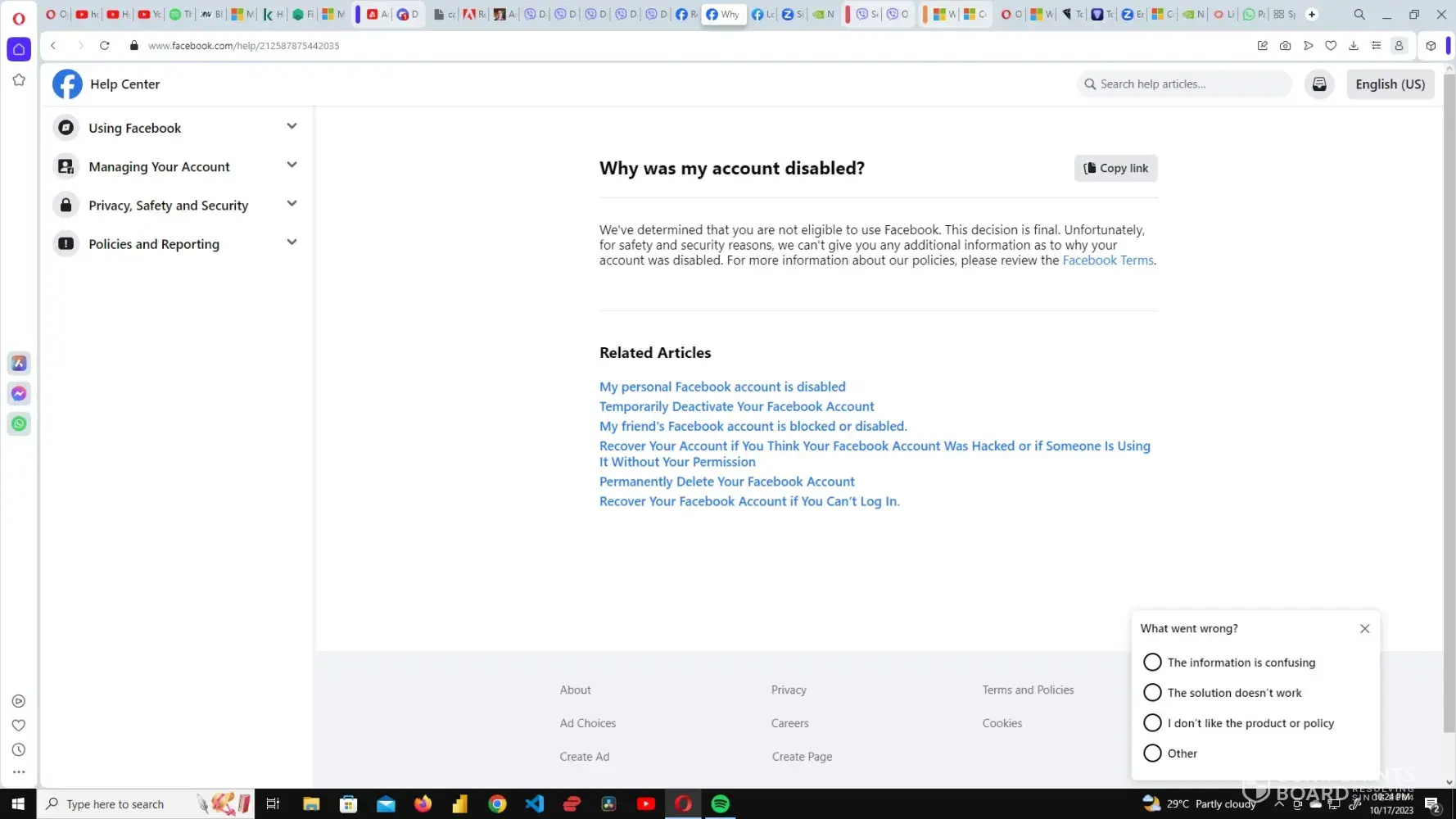The image size is (1456, 819).
Task: Take a snapshot with the camera icon
Action: tap(1285, 46)
